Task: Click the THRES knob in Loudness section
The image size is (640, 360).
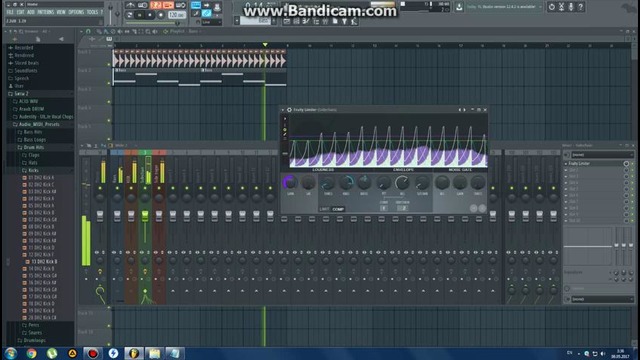Action: [x=327, y=182]
